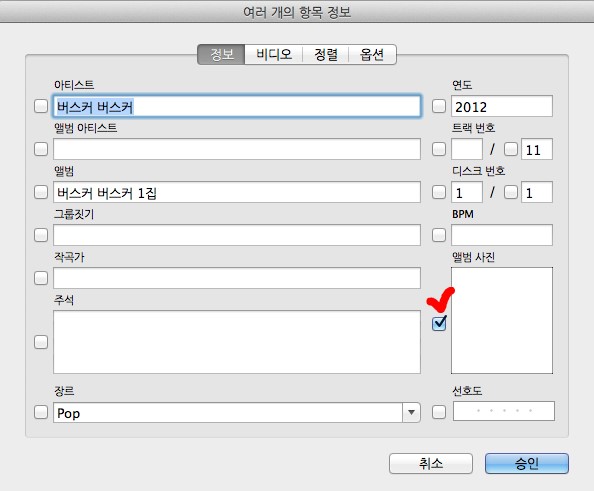Click the 앨범 사진 artwork box

point(502,321)
